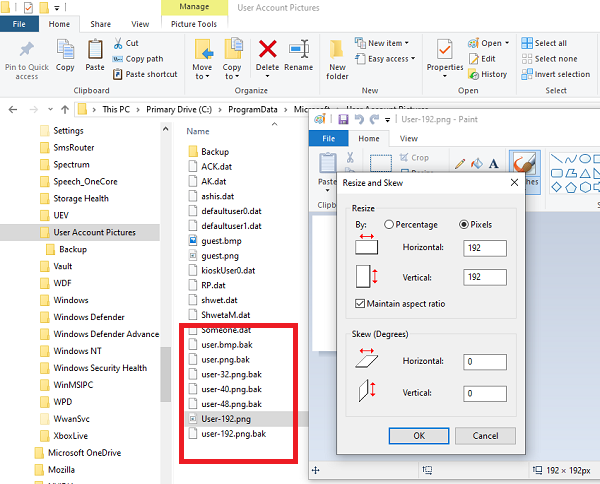Open Paint File menu
Image resolution: width=600 pixels, height=484 pixels.
tap(328, 139)
